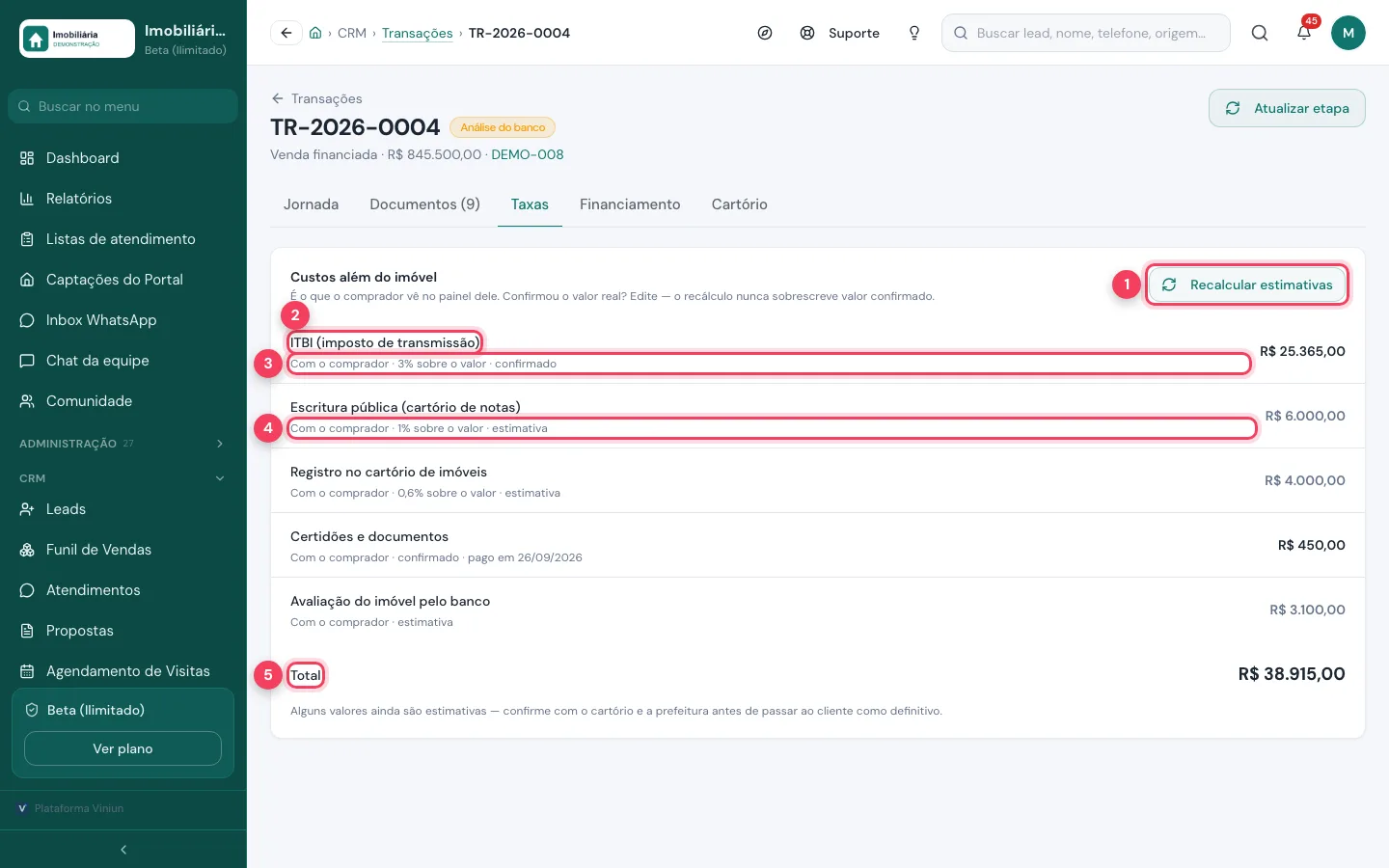Open the home icon in breadcrumb

[315, 33]
